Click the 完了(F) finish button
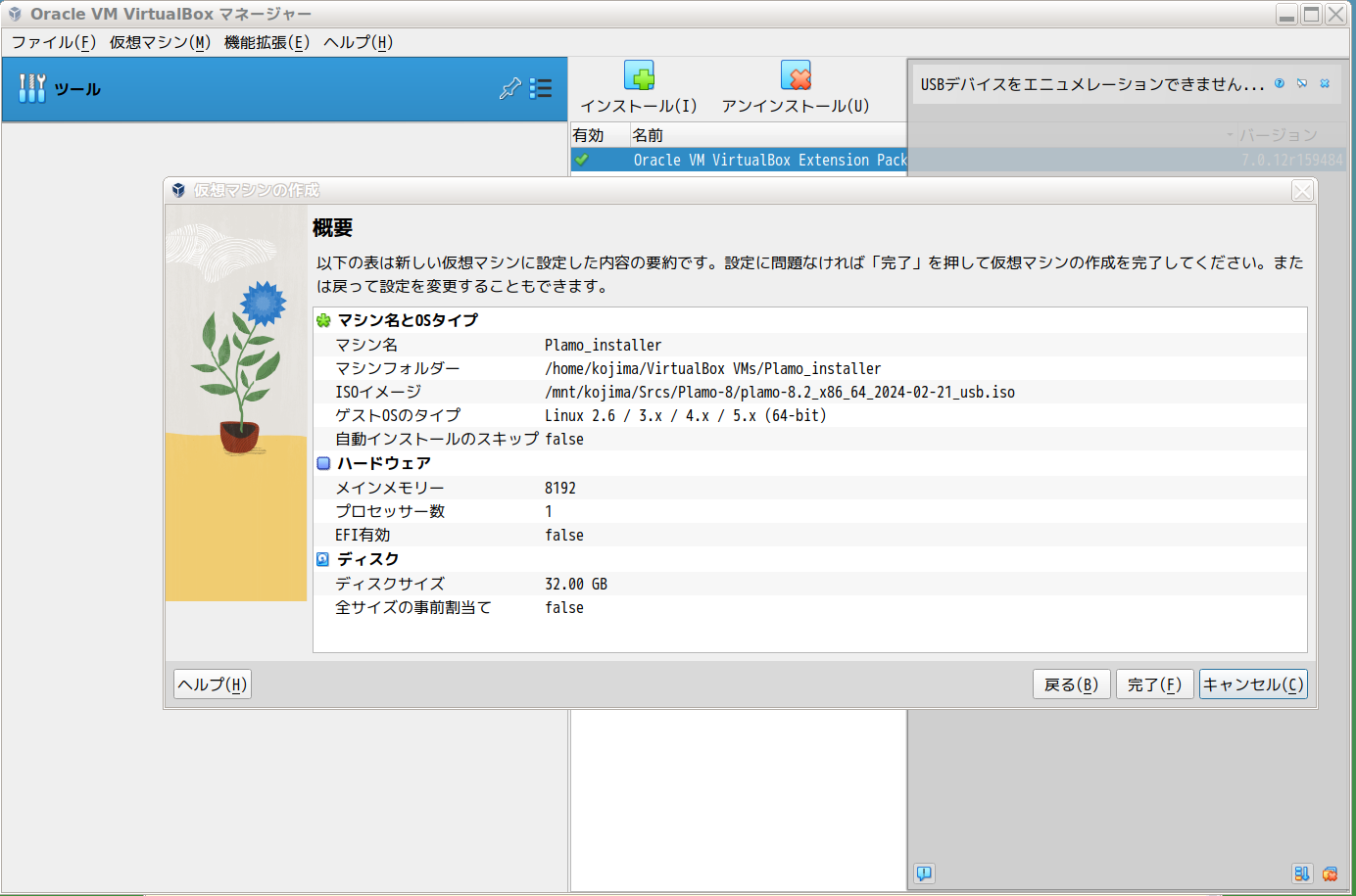Screen dimensions: 1356x896 [x=1155, y=684]
